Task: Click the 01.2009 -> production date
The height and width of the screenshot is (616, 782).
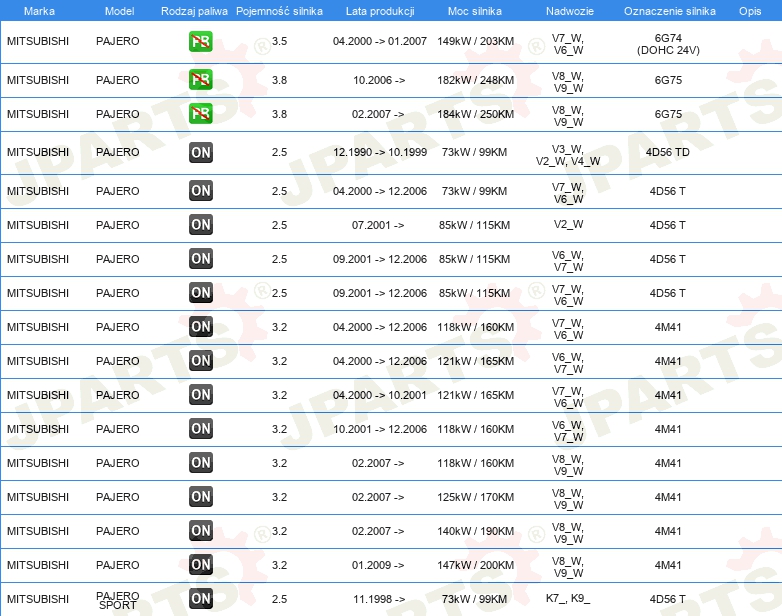Action: [378, 565]
